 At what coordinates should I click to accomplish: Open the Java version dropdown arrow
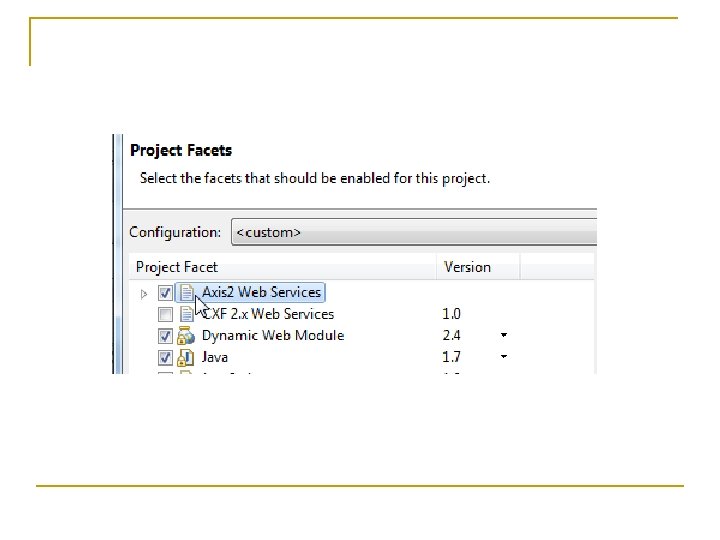click(x=504, y=356)
